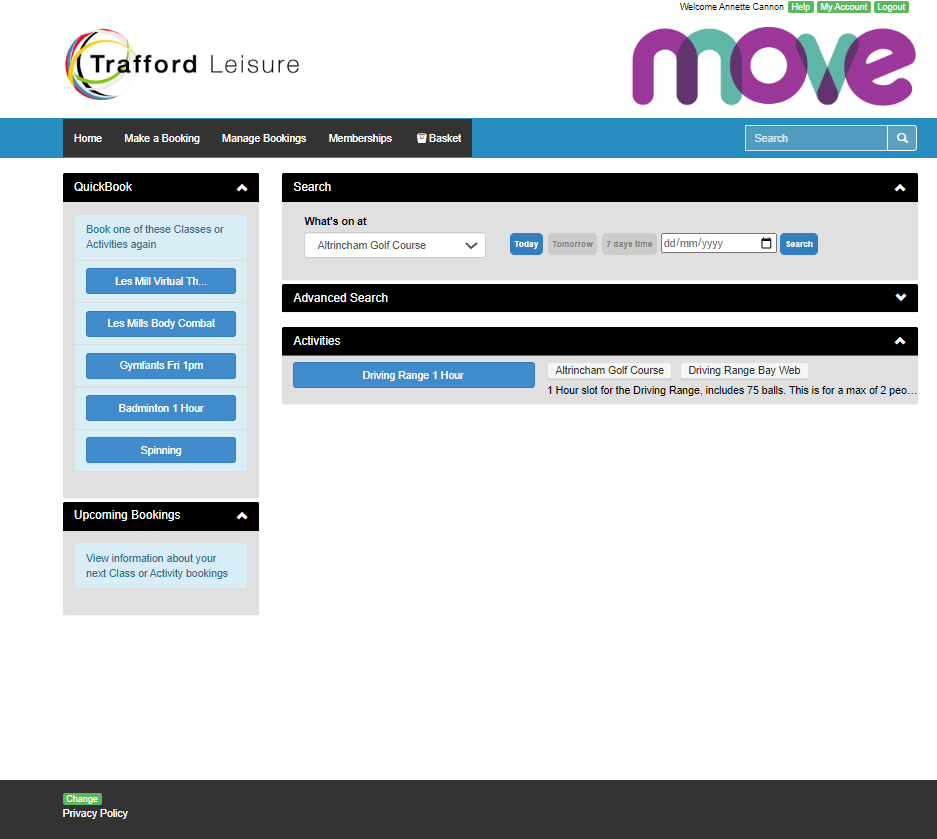Click the Trafford Leisure logo
937x839 pixels.
coord(182,64)
